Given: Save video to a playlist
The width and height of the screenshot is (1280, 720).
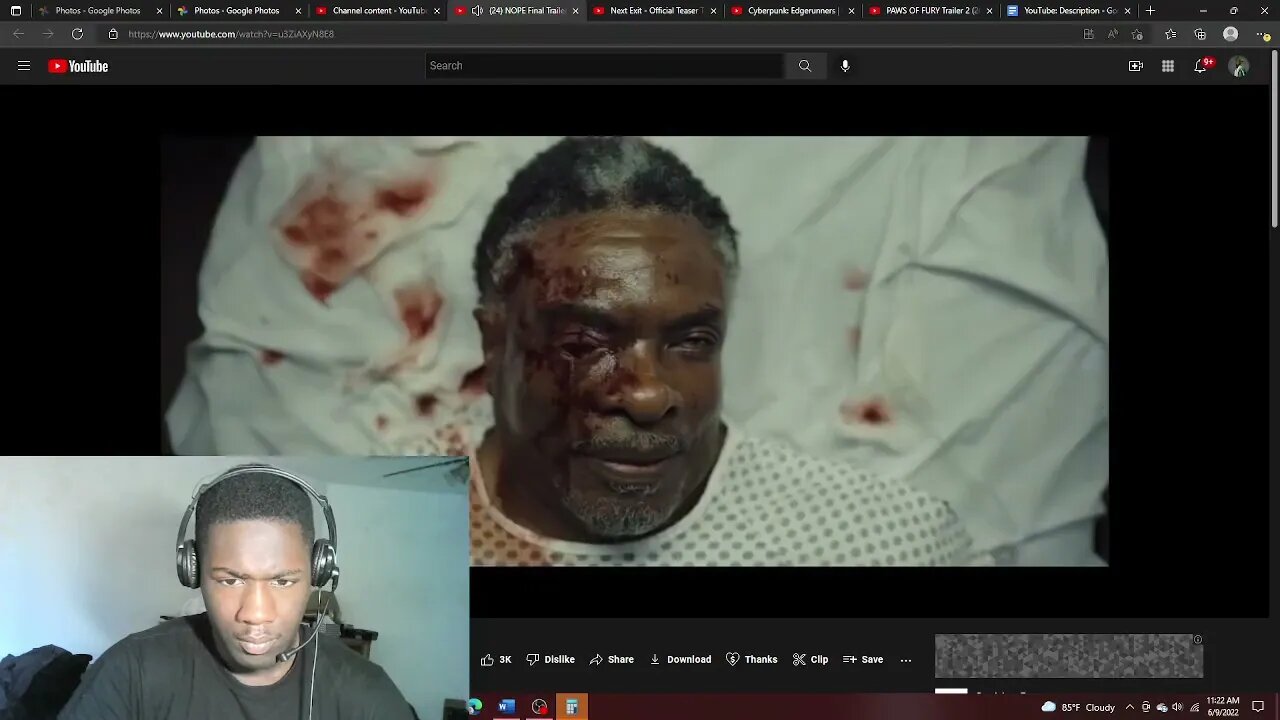Looking at the screenshot, I should click(863, 659).
